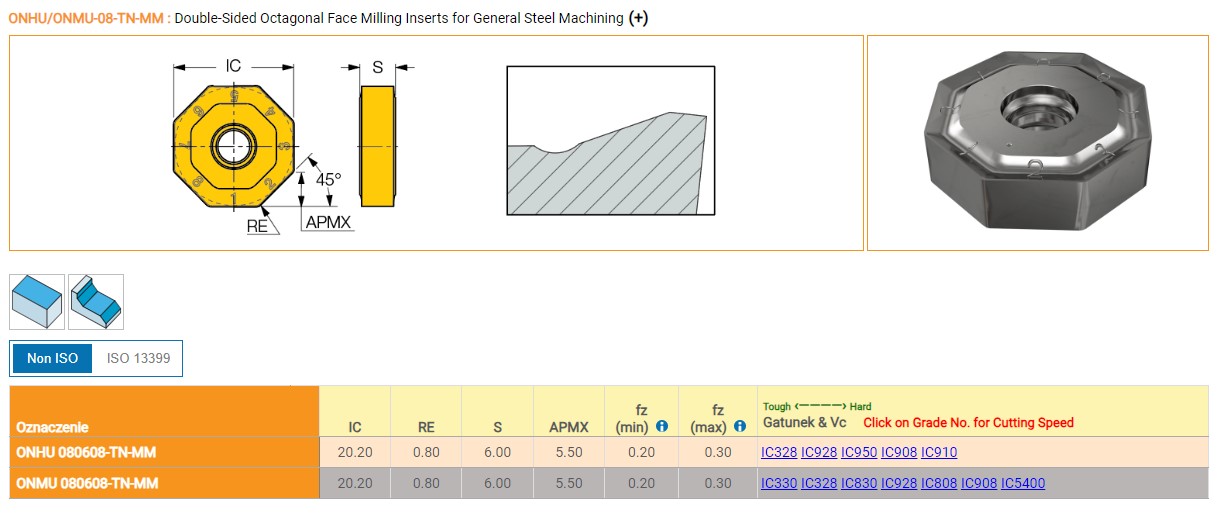This screenshot has width=1223, height=518.
Task: Open grade IC950 cutting speed
Action: click(x=859, y=452)
